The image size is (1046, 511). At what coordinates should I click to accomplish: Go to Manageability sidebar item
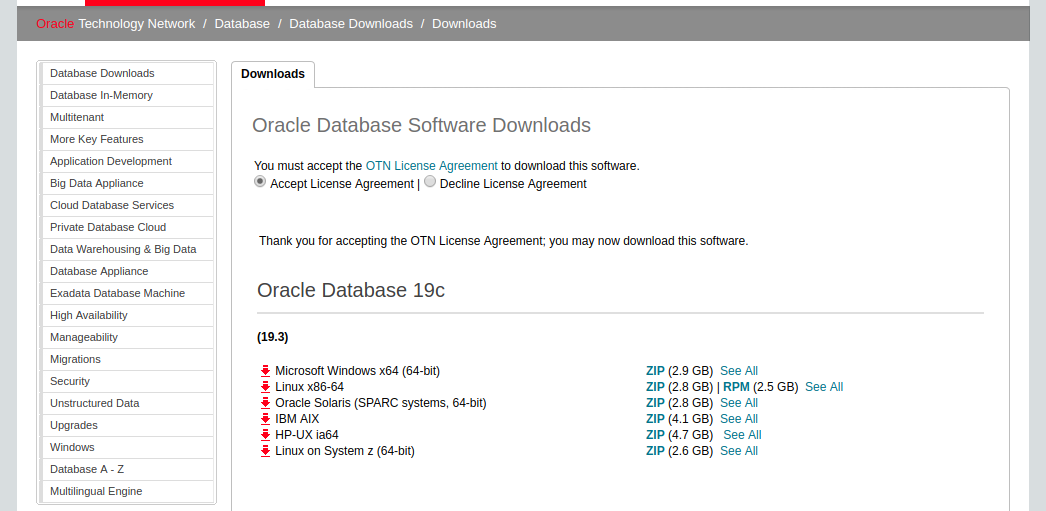(x=127, y=338)
